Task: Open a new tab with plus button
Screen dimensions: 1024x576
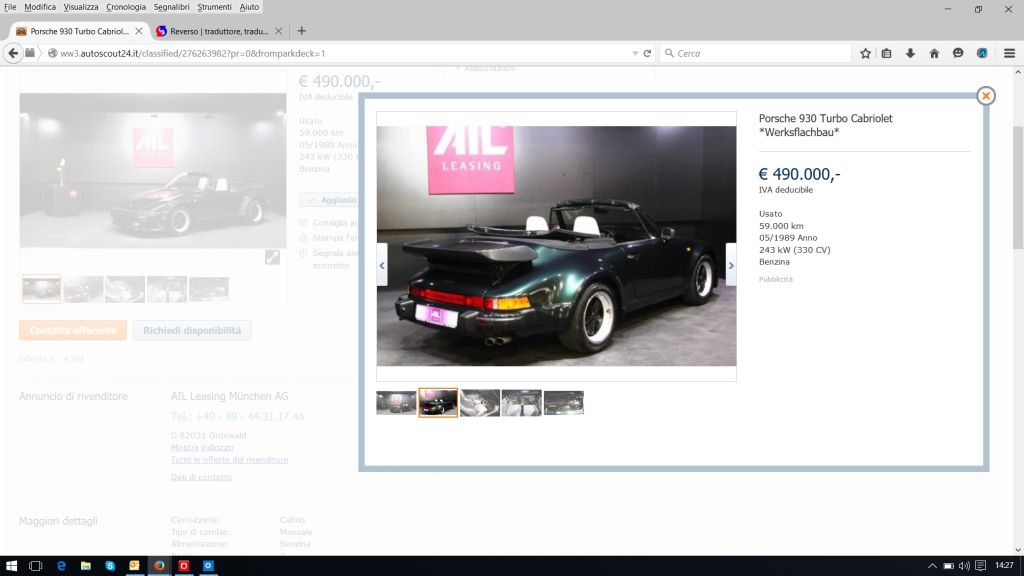Action: pos(301,31)
